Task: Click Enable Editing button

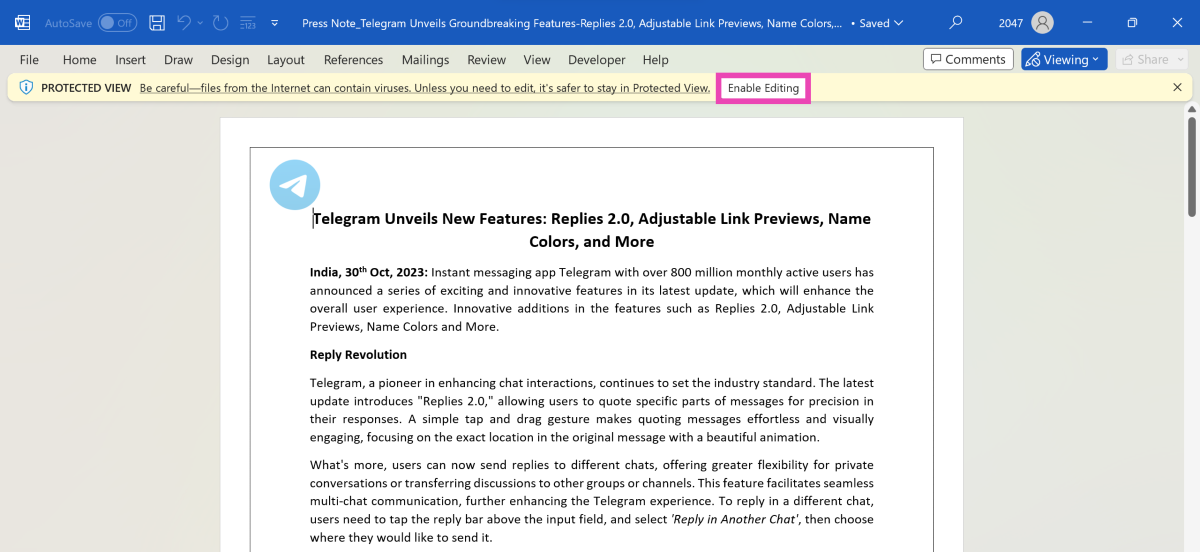Action: point(763,88)
